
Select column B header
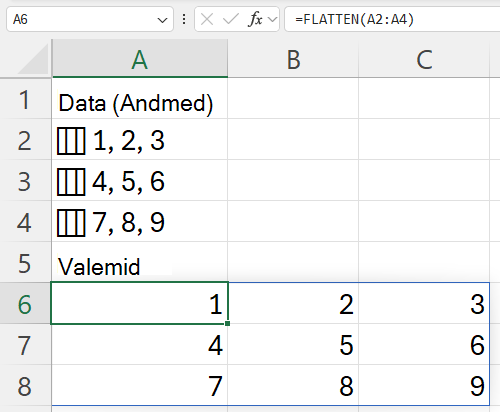[x=293, y=59]
